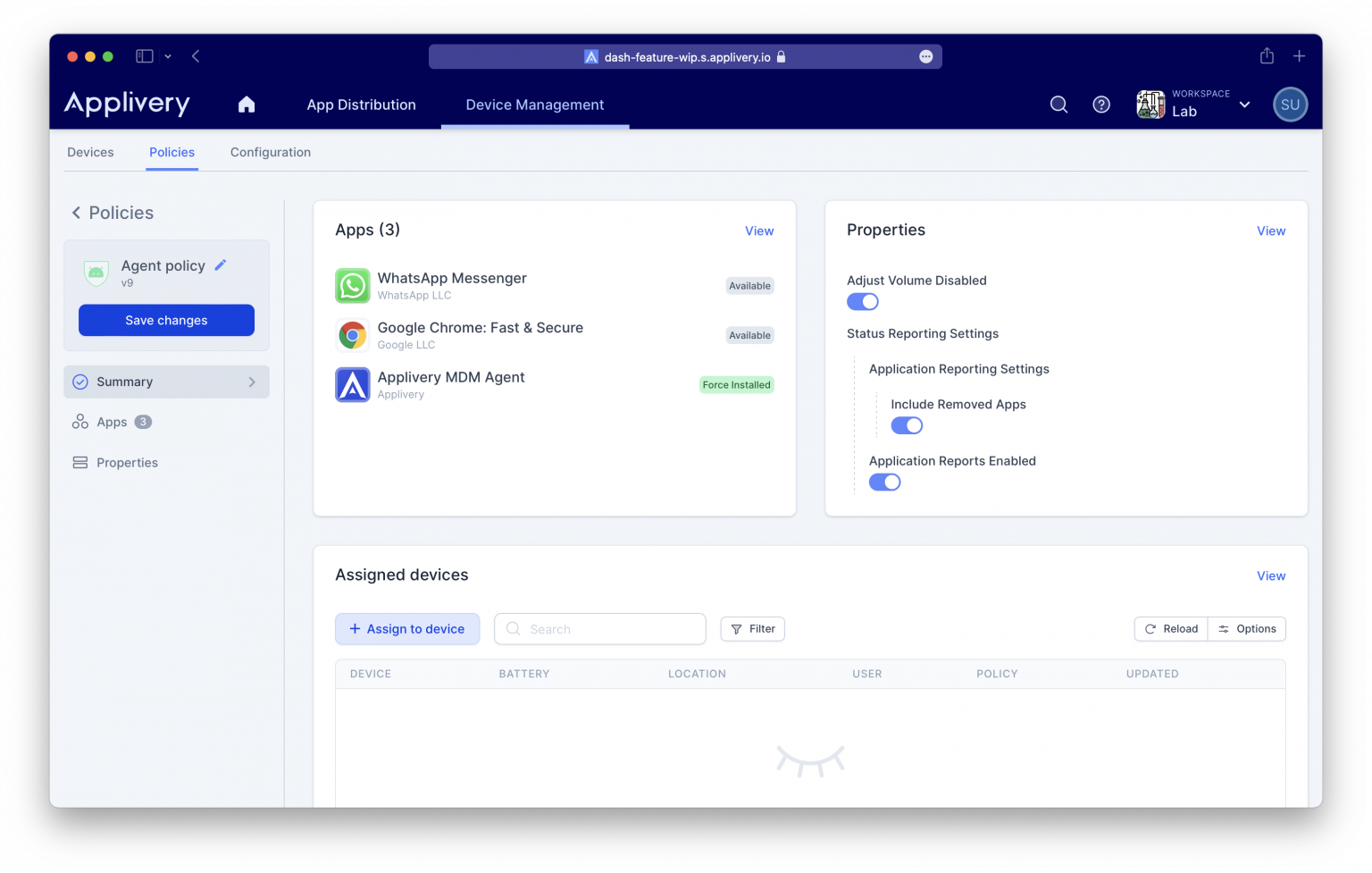Click the Assign to device button
Viewport: 1372px width, 873px height.
(407, 629)
